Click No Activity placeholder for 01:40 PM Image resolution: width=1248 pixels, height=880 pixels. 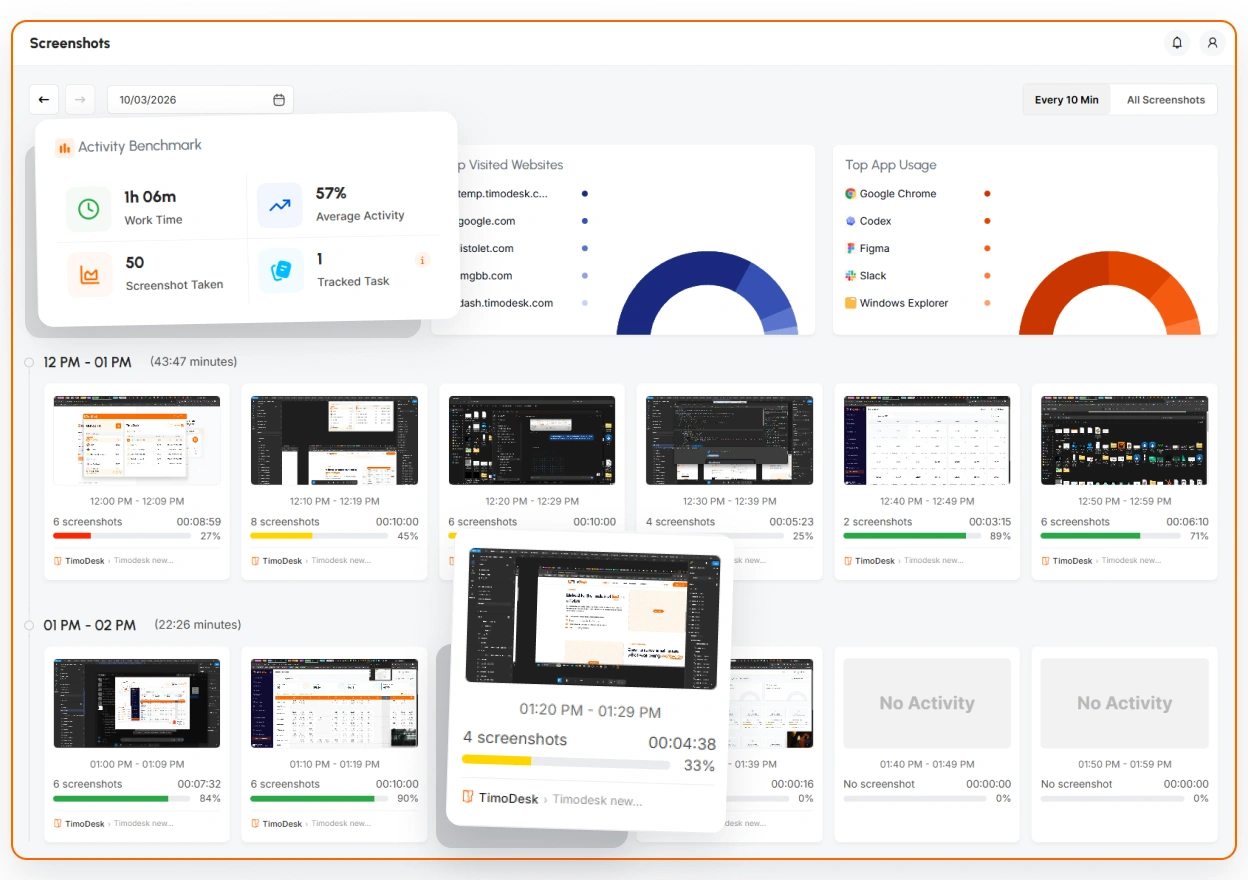pos(927,703)
